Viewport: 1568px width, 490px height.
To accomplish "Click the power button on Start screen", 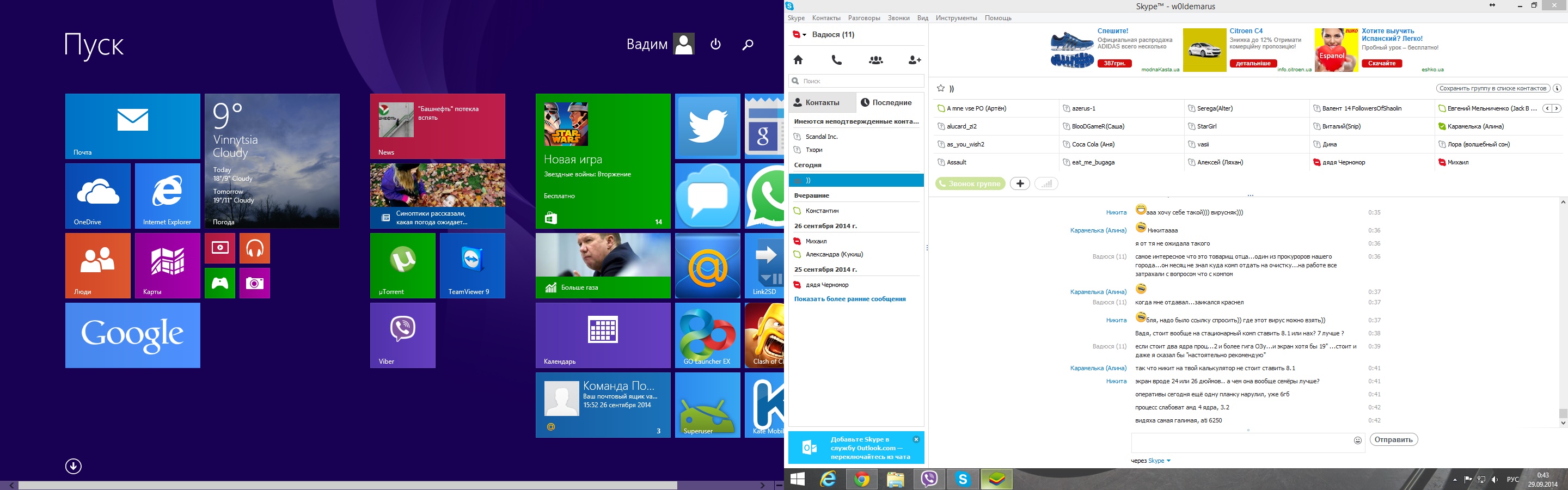I will [x=716, y=44].
